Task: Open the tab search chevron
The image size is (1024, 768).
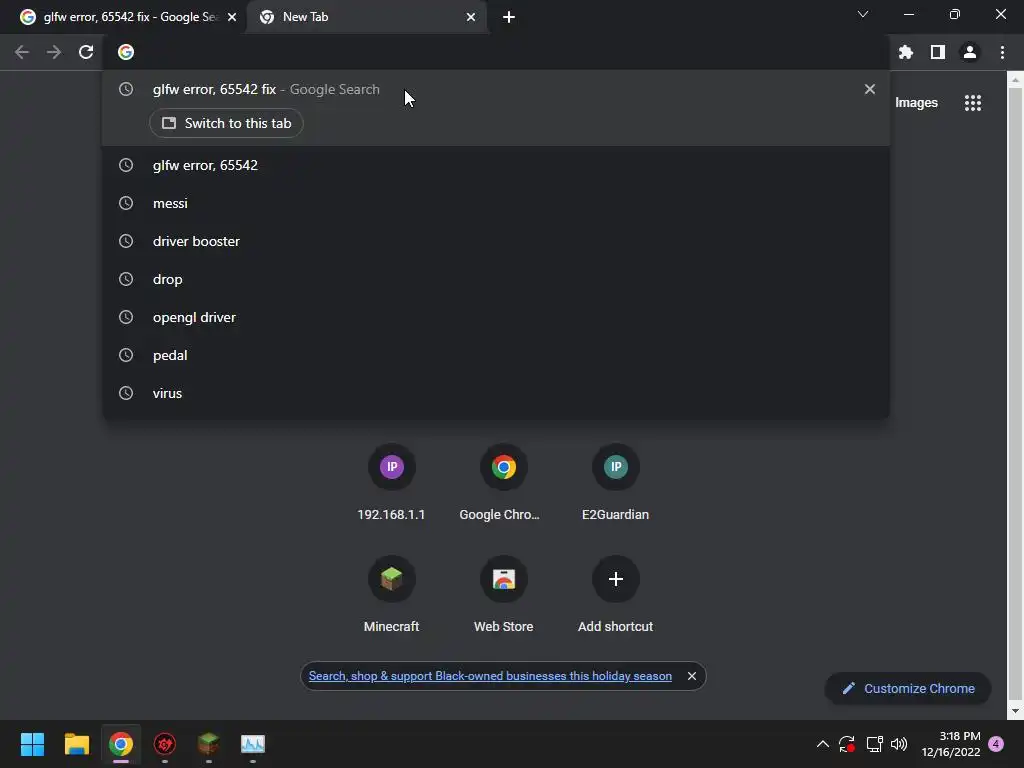Action: click(x=863, y=14)
